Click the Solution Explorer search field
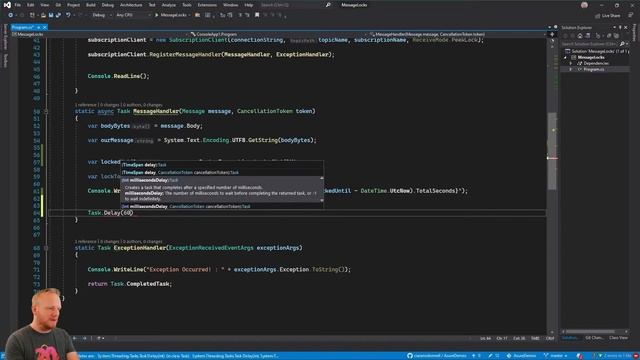Screen dimensions: 640x360 (590, 44)
